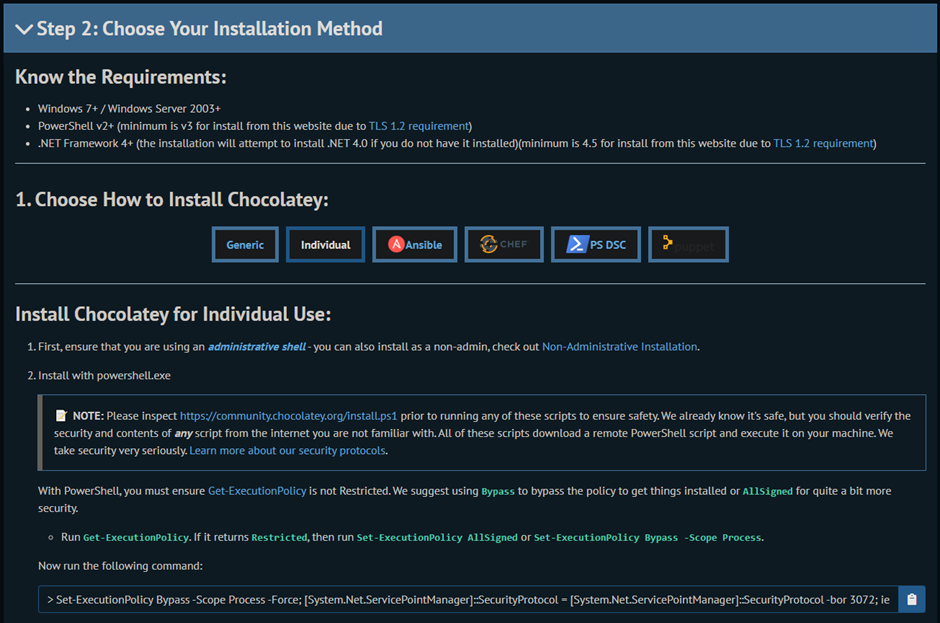Open Learn more about our security protocols
This screenshot has height=623, width=940.
[x=287, y=450]
